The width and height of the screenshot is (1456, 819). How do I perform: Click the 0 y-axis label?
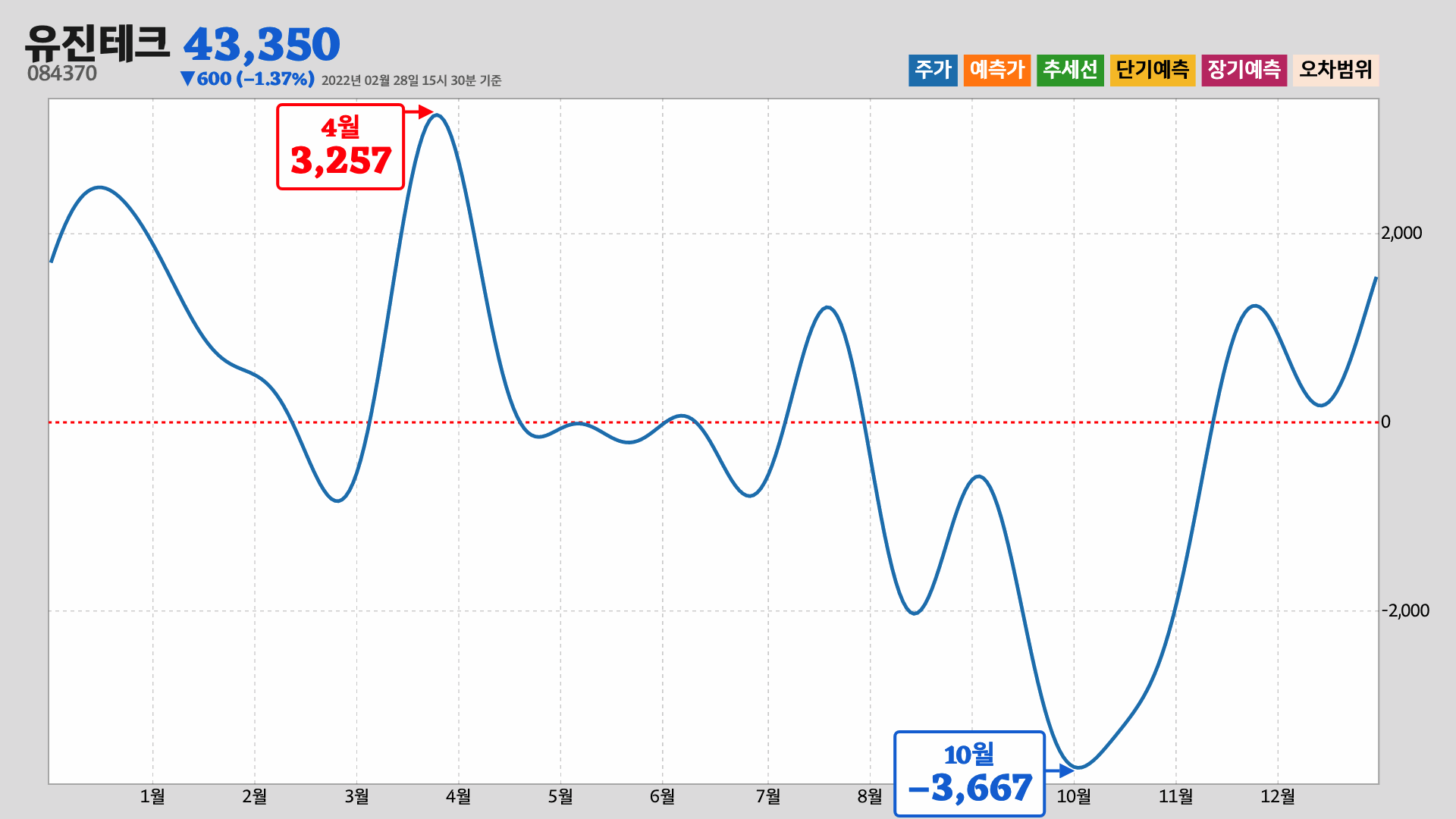pos(1385,422)
